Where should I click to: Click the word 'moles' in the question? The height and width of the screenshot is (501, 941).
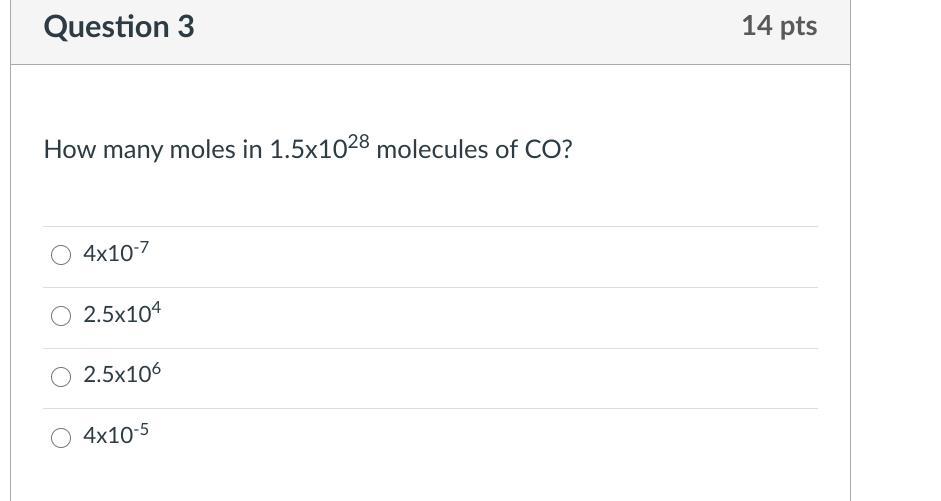click(x=201, y=150)
